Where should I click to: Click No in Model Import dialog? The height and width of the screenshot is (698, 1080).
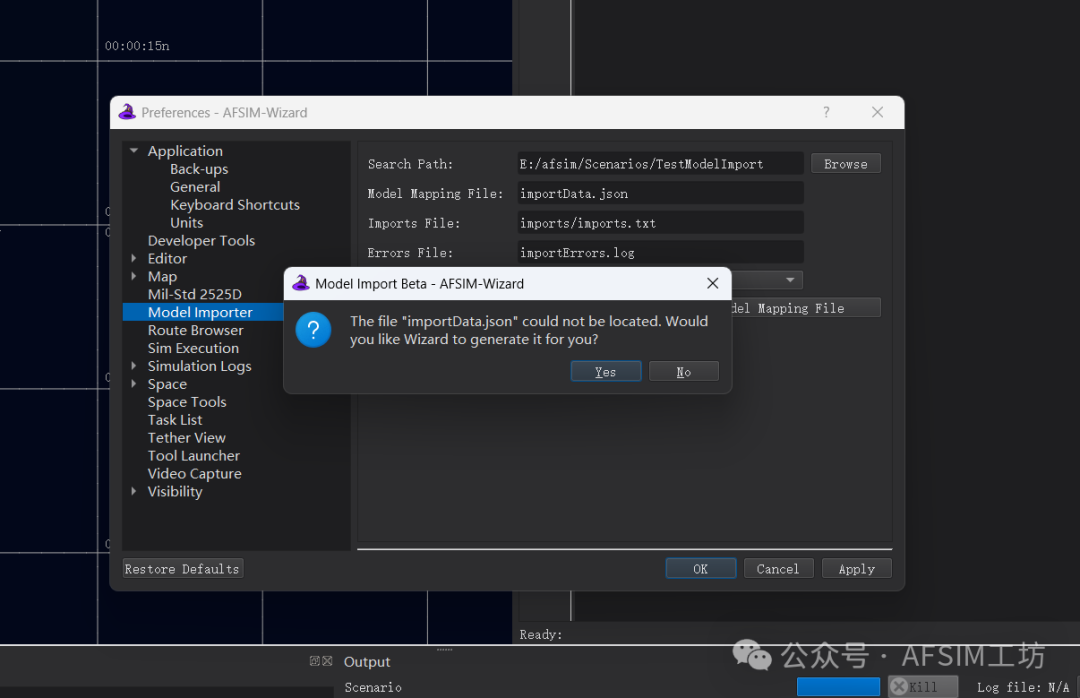[x=683, y=371]
